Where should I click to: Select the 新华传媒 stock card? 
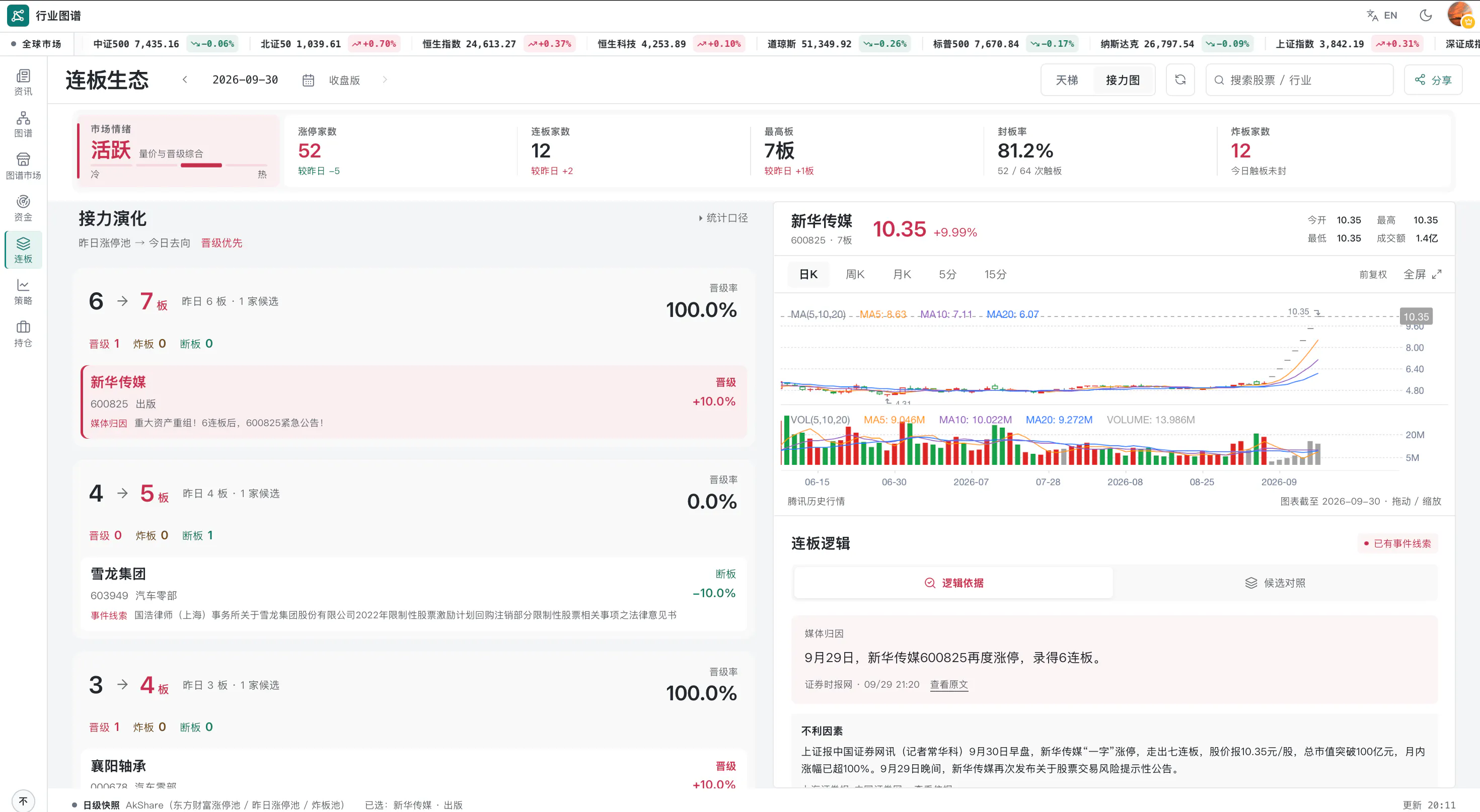tap(414, 402)
